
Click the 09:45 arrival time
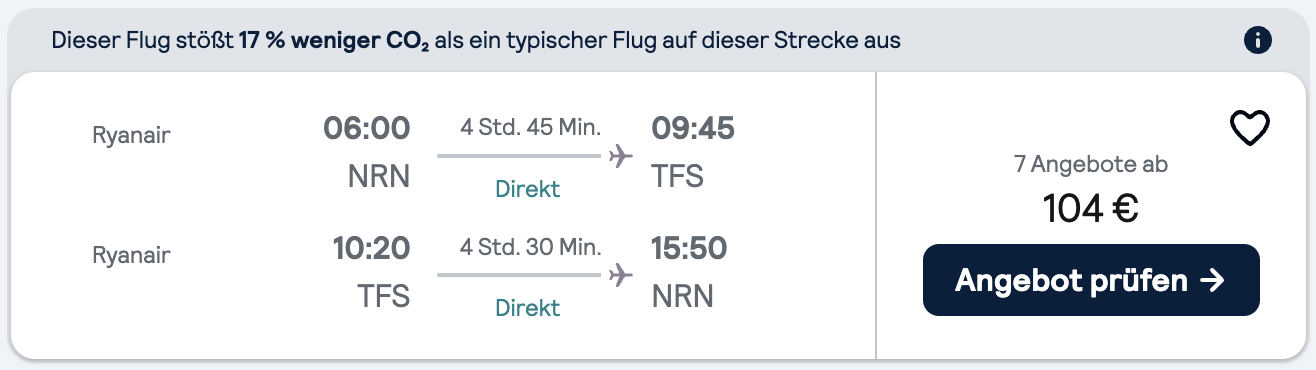[x=693, y=129]
